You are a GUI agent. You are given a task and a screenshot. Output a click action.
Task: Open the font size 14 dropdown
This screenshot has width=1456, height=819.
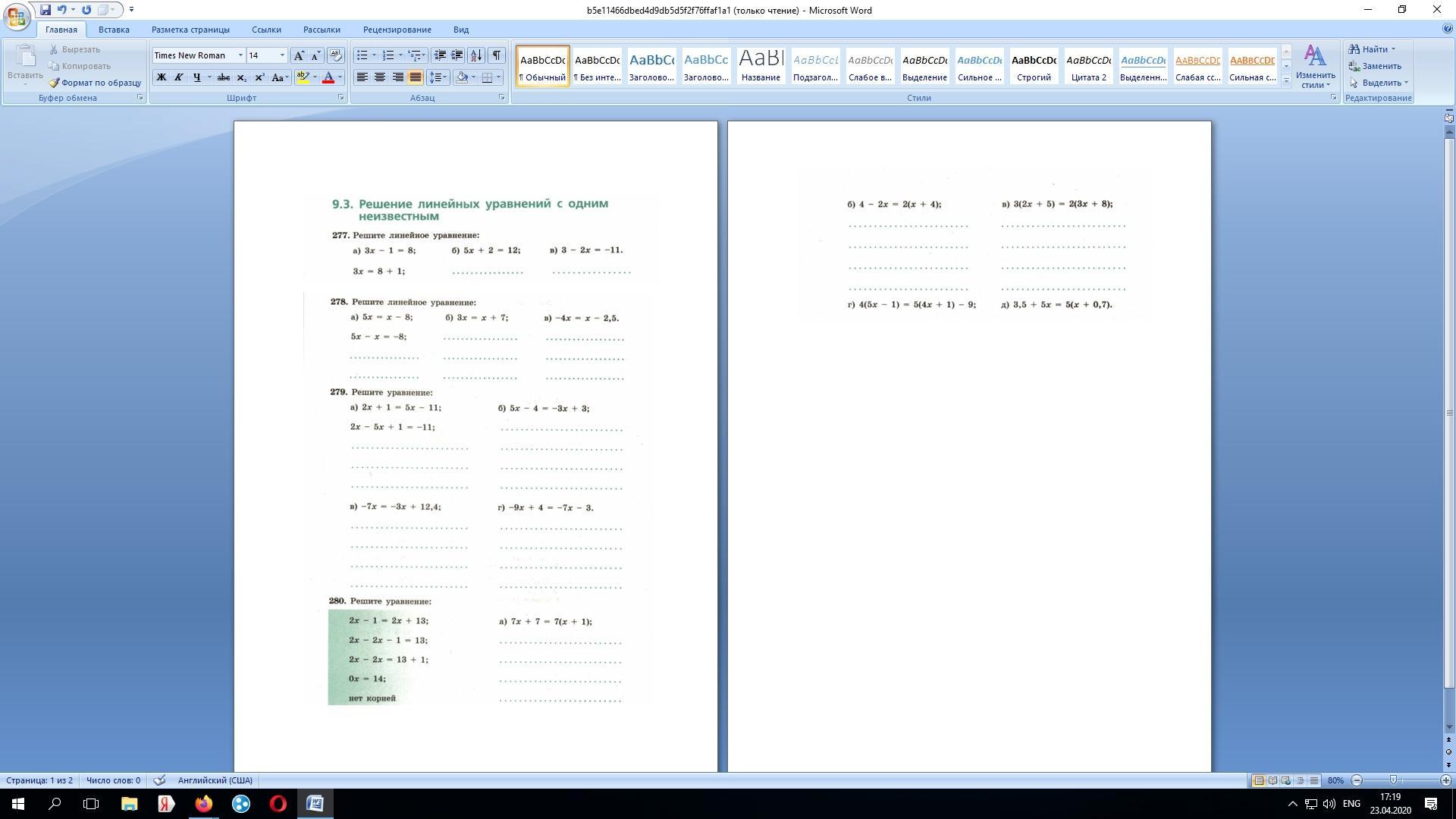tap(282, 55)
